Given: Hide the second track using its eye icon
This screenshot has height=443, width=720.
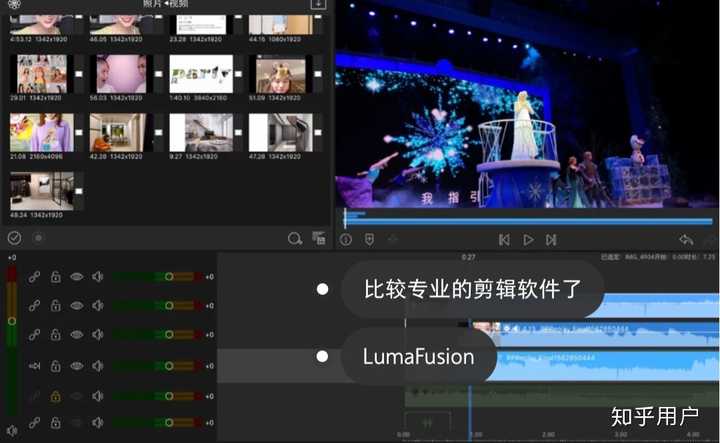Looking at the screenshot, I should (77, 305).
